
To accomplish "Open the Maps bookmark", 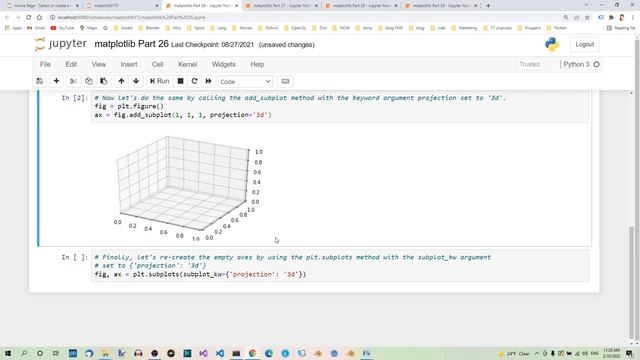I will (89, 28).
